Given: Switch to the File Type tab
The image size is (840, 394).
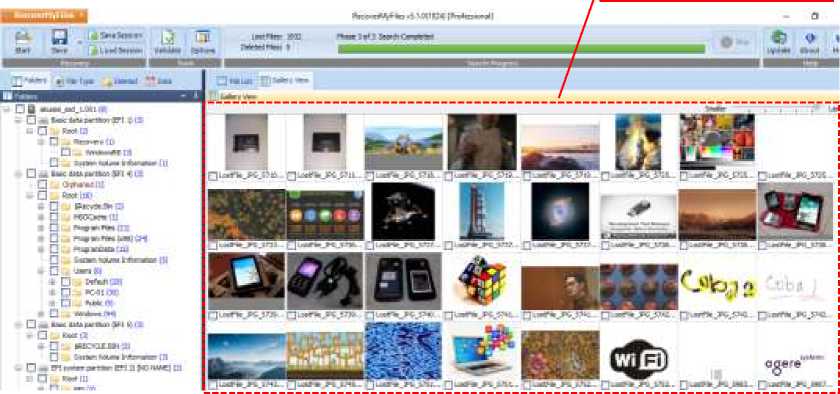Looking at the screenshot, I should coord(74,81).
